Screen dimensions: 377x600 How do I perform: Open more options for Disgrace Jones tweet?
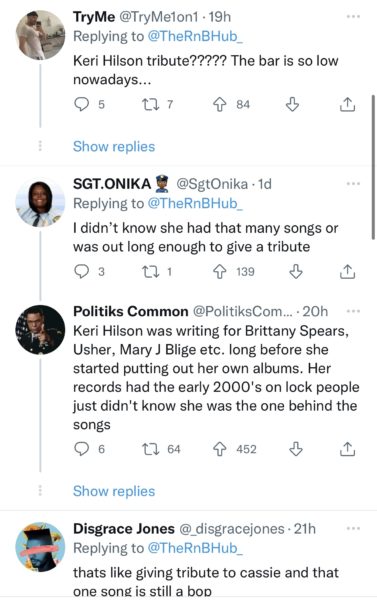[353, 528]
